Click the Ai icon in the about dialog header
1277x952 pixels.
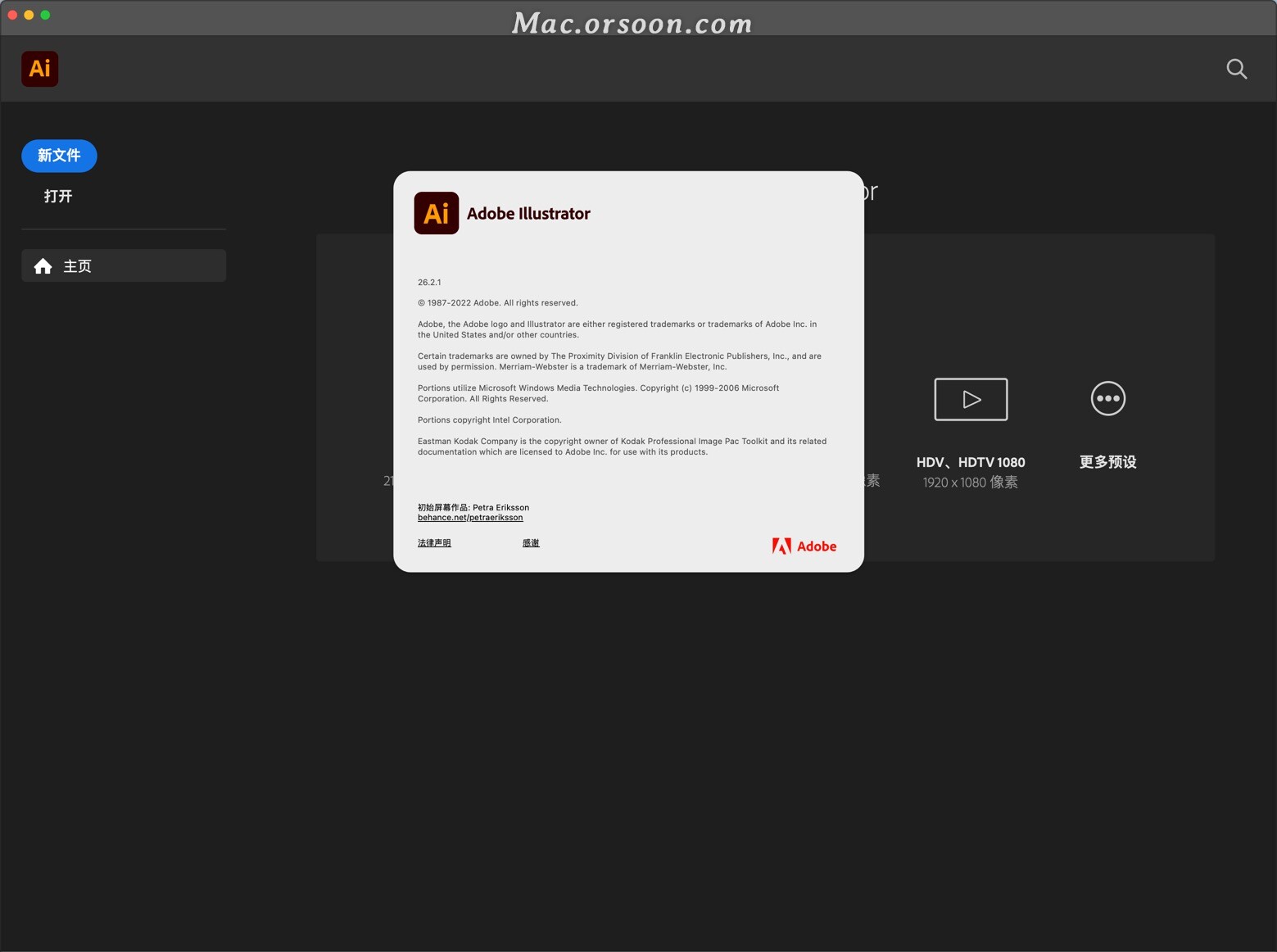[x=436, y=212]
